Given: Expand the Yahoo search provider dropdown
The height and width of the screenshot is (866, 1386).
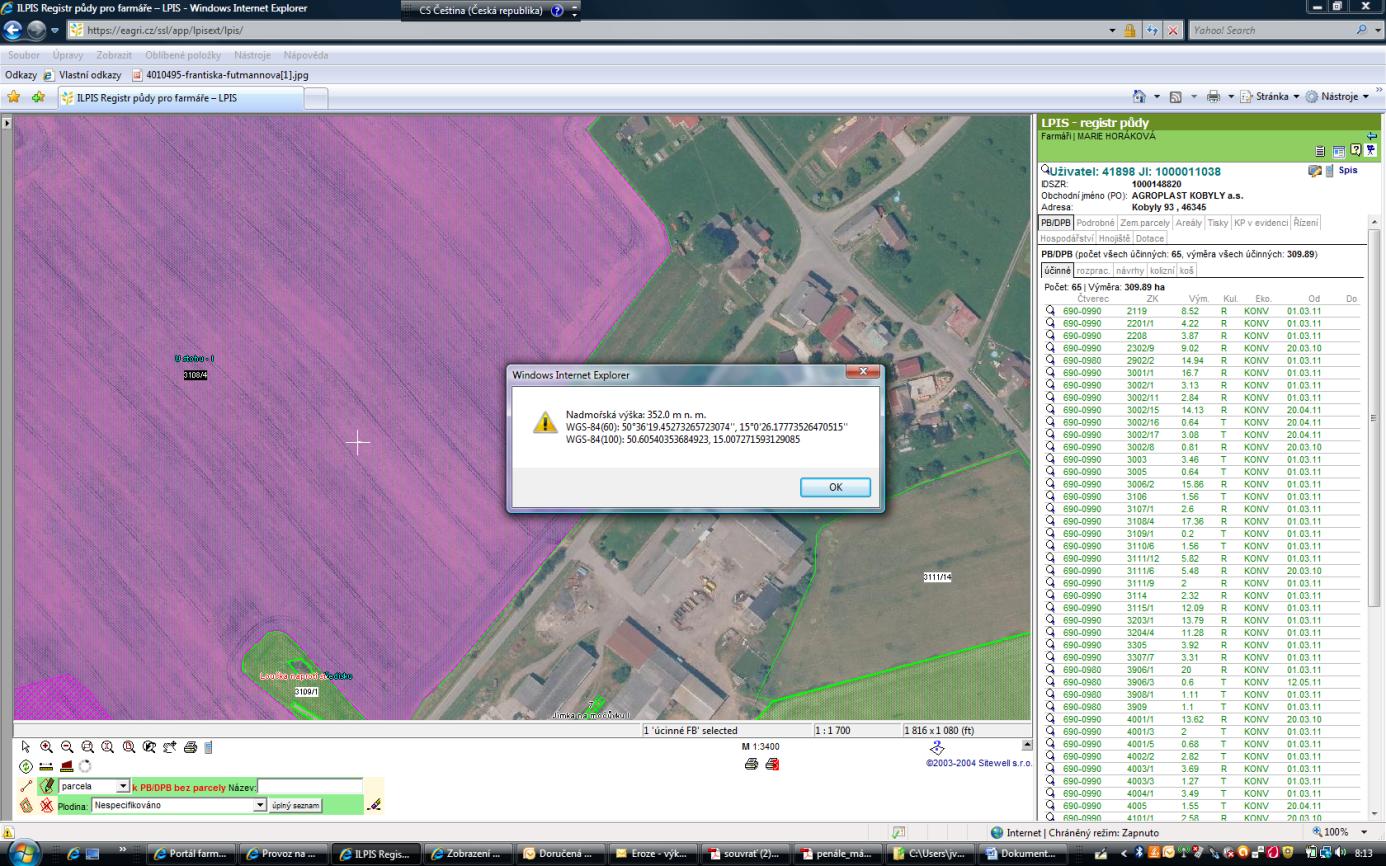Looking at the screenshot, I should [x=1376, y=30].
